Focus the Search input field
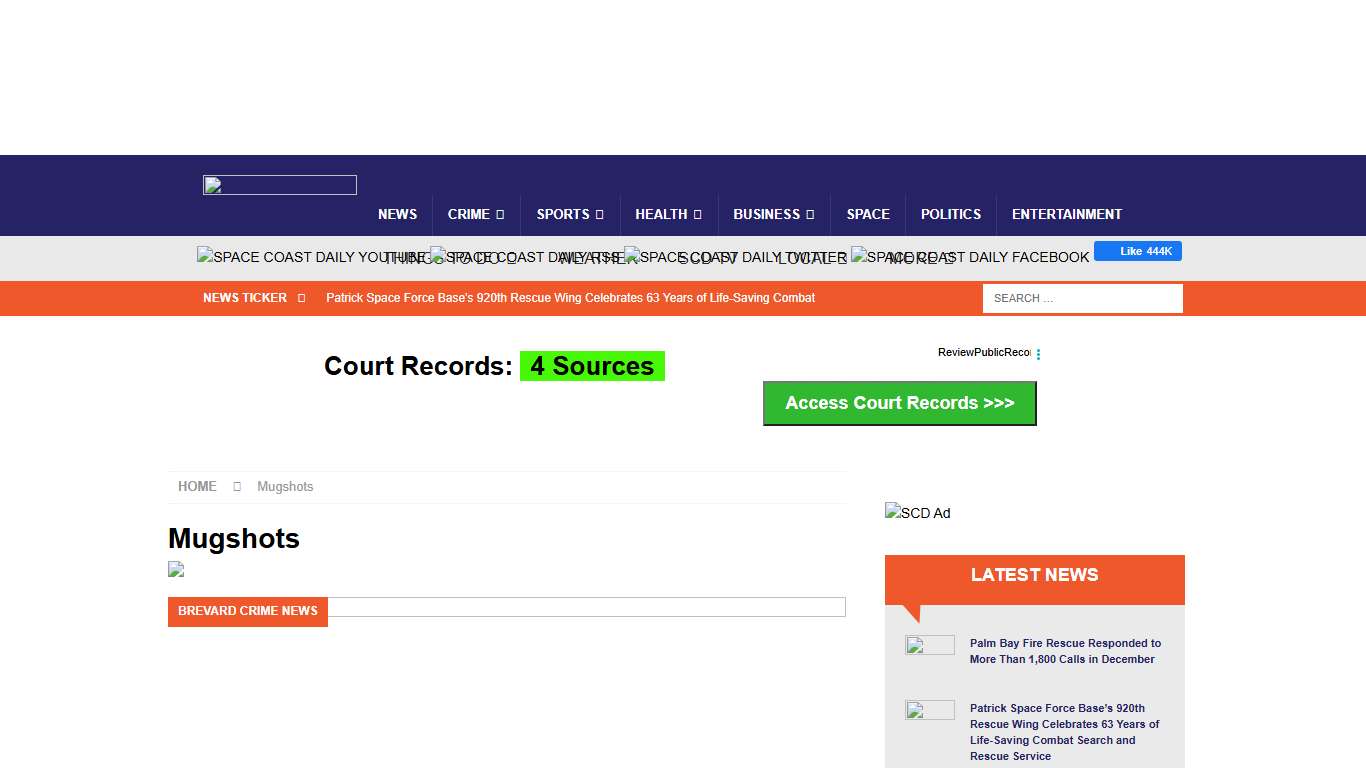 (1082, 298)
